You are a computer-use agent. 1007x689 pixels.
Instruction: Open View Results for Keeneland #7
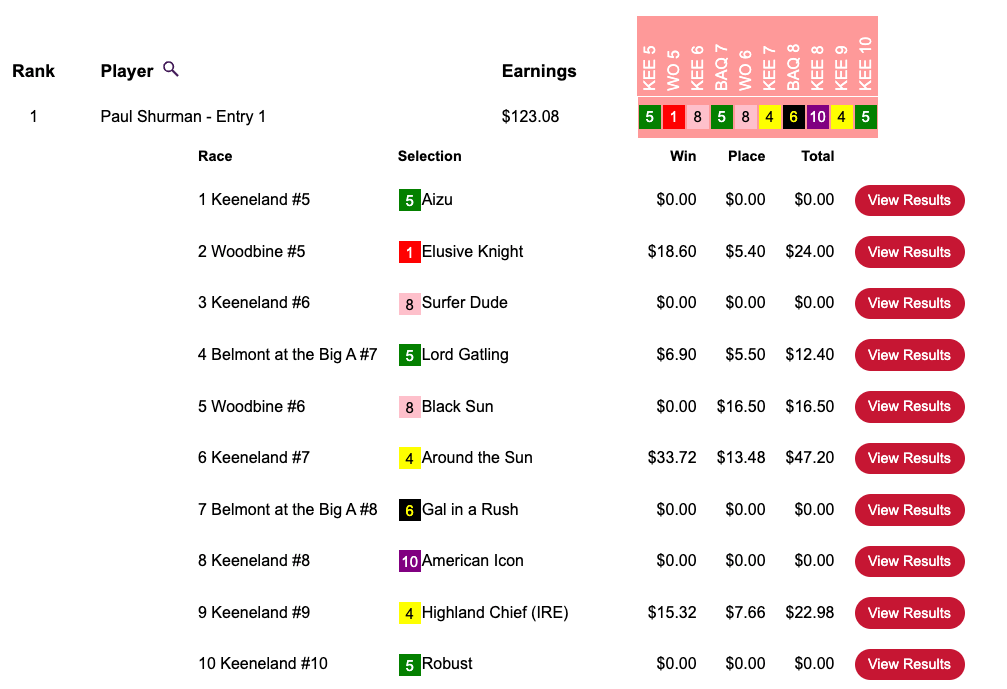click(x=909, y=458)
